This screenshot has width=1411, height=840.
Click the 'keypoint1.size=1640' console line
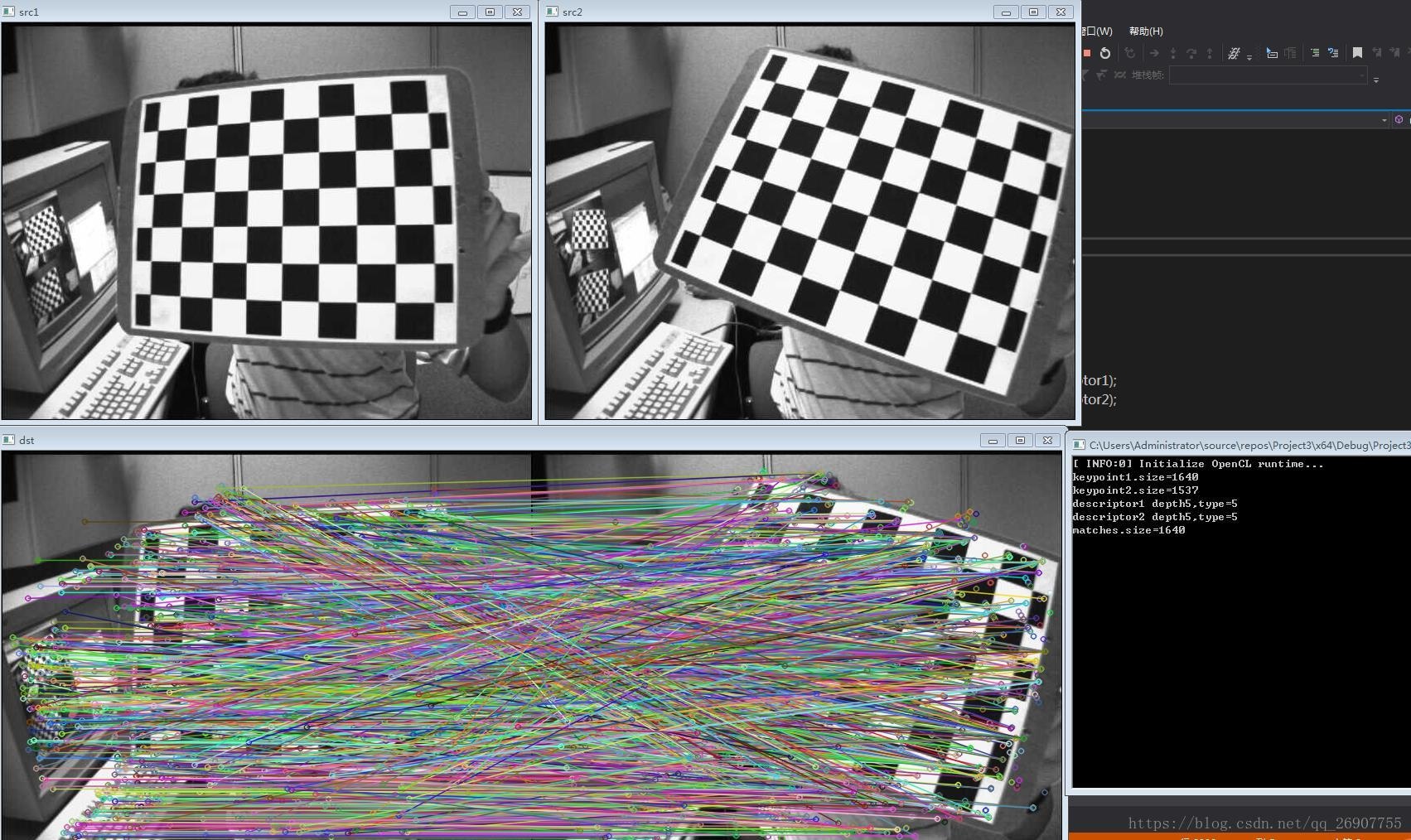pyautogui.click(x=1135, y=477)
